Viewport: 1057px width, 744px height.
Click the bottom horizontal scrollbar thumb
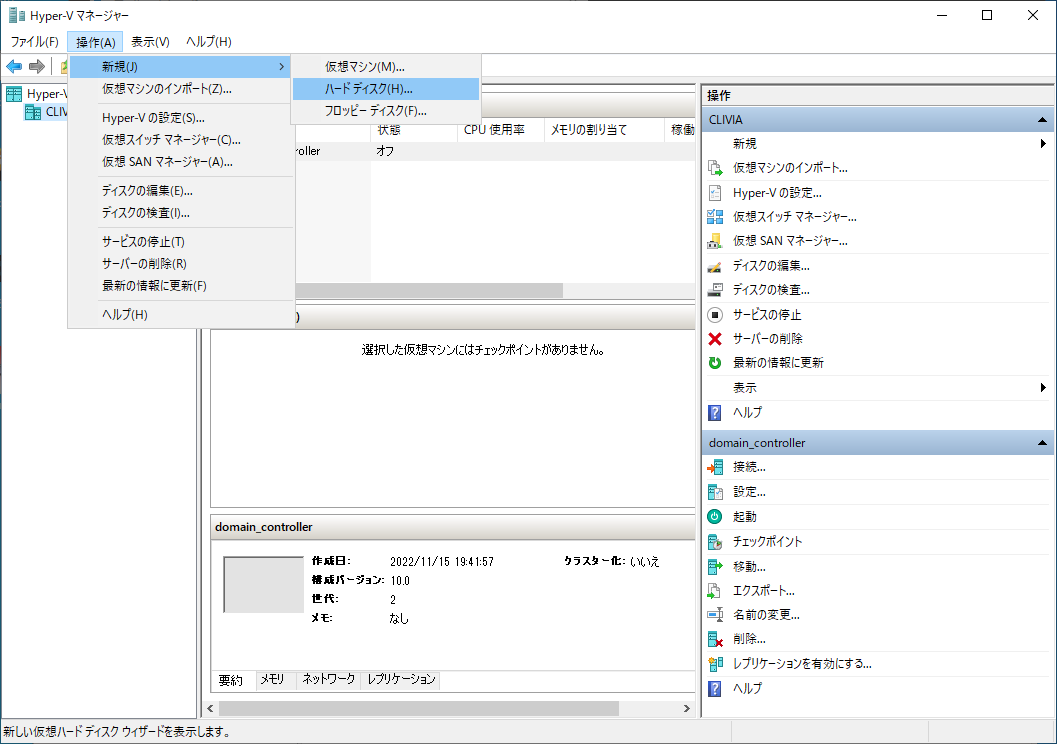coord(419,708)
